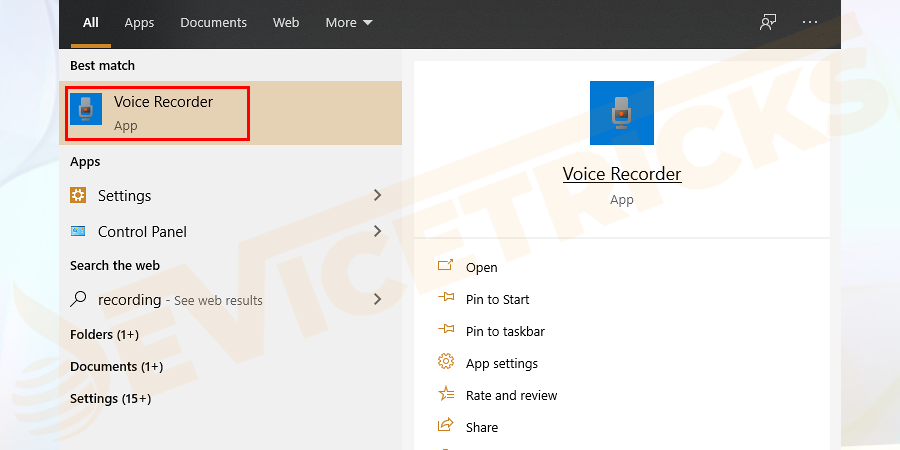Click the large Voice Recorder icon in preview pane
This screenshot has height=450, width=900.
coord(622,112)
